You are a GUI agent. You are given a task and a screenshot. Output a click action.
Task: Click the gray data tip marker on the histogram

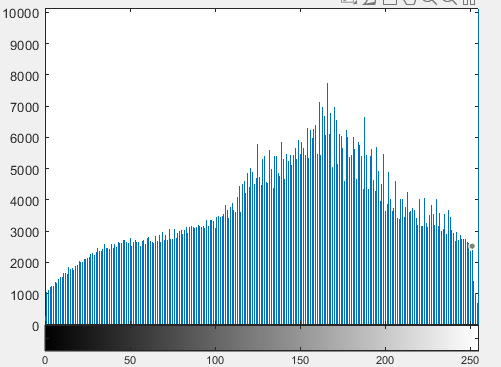coord(472,246)
